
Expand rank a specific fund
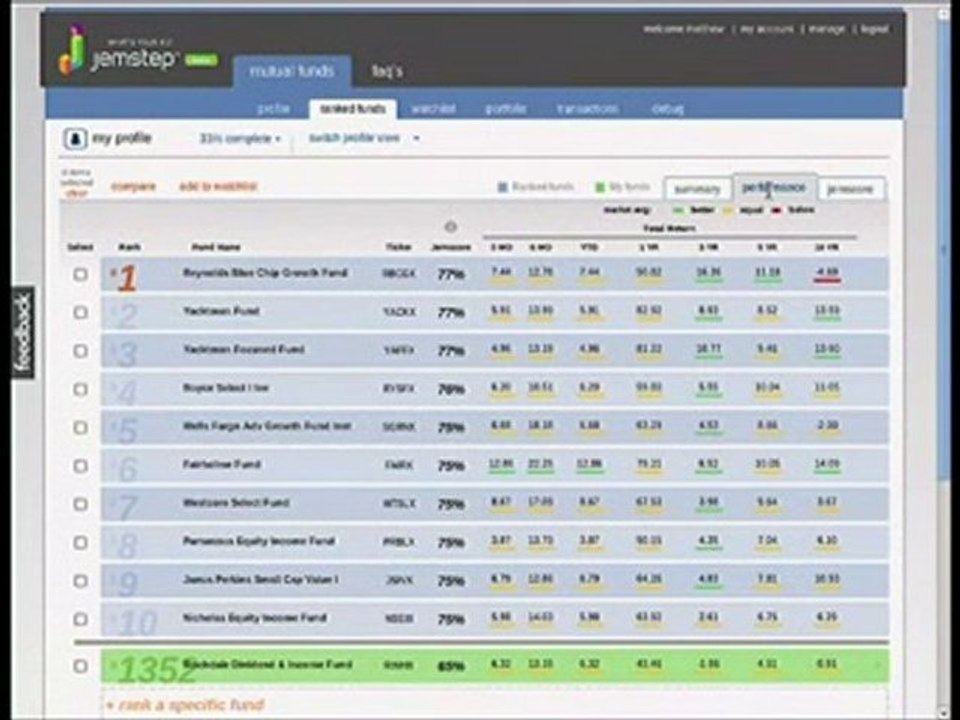click(186, 705)
